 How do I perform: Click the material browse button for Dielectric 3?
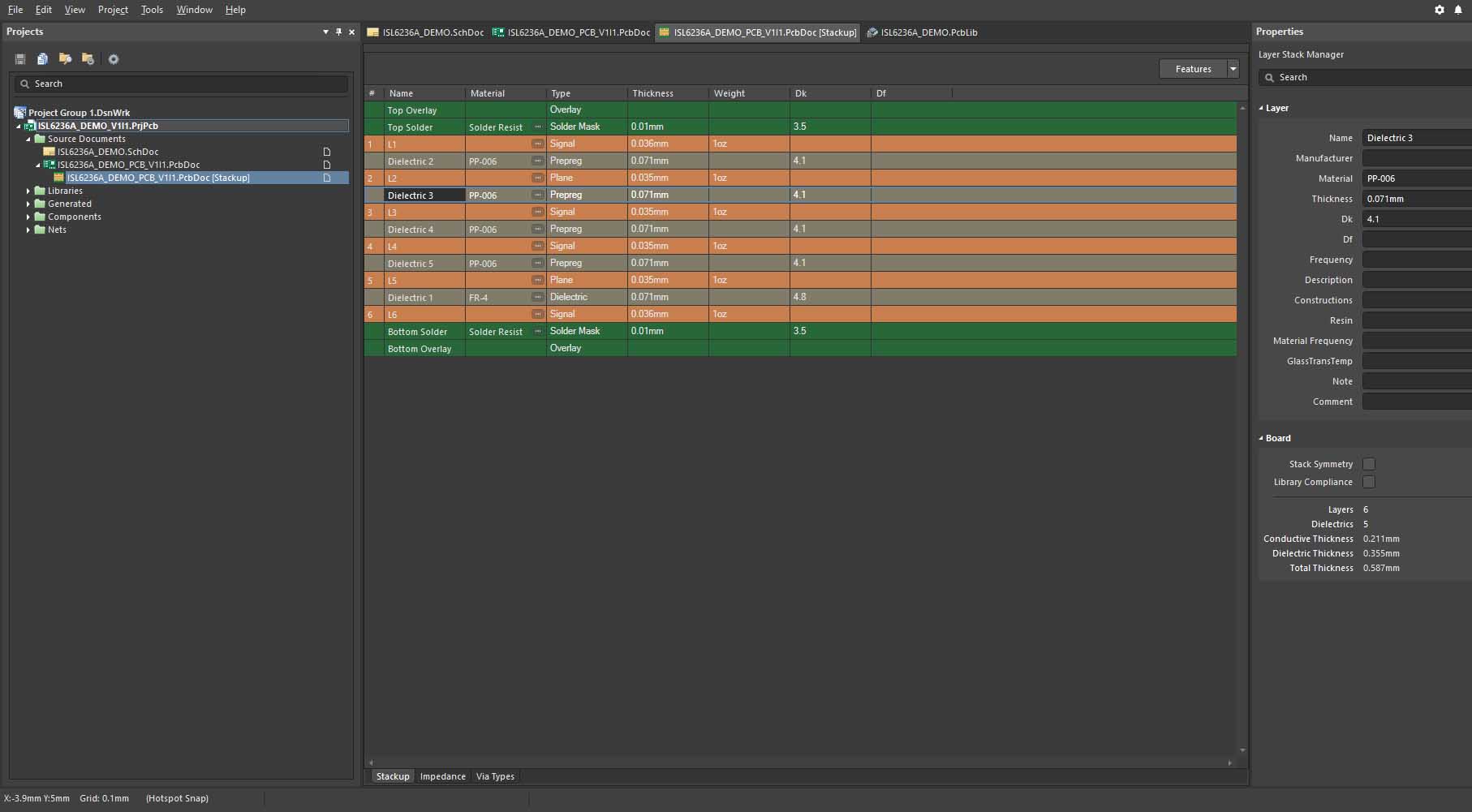pyautogui.click(x=537, y=195)
